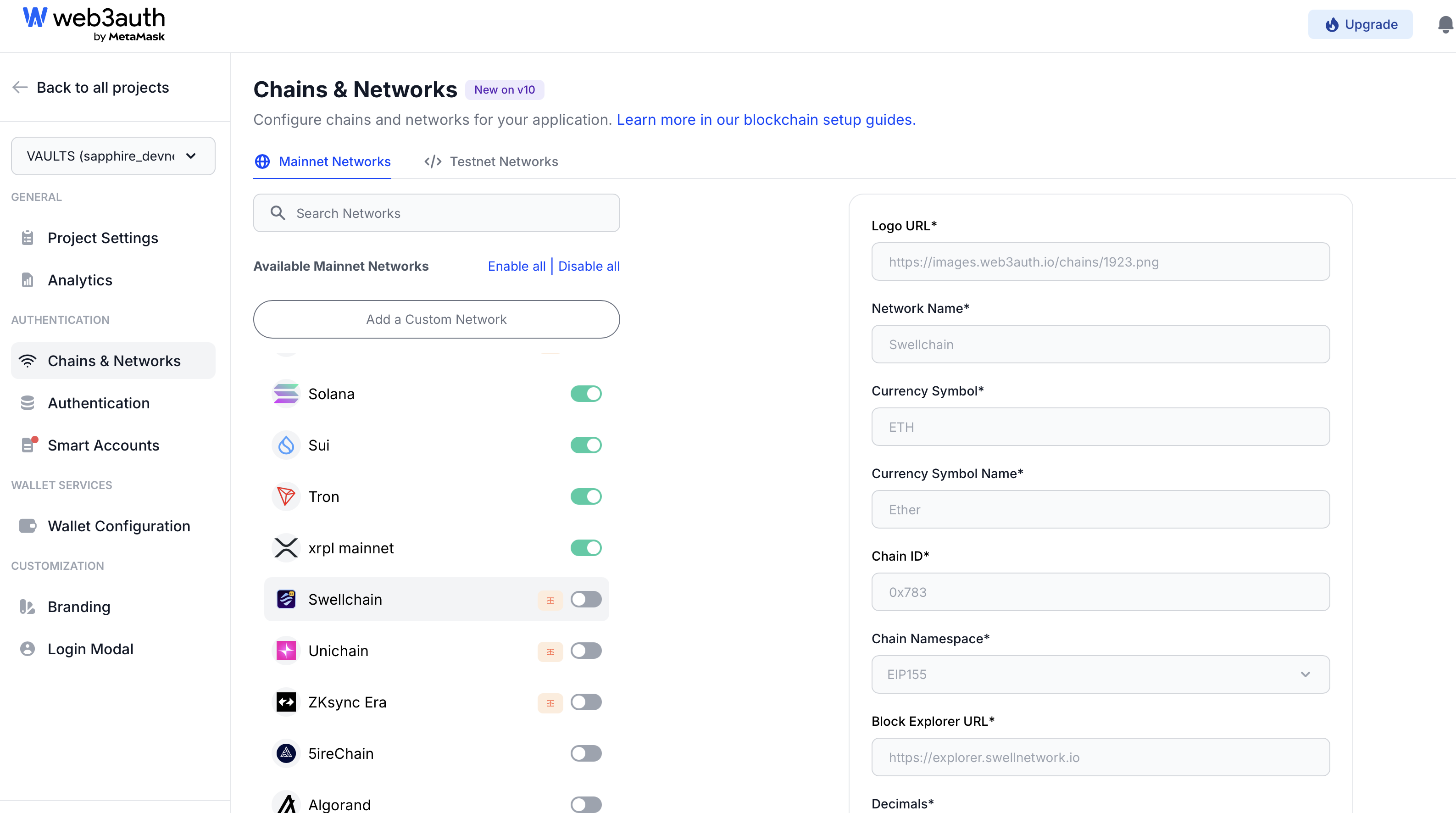1456x813 pixels.
Task: Open the VAULTS project dropdown
Action: click(x=113, y=156)
